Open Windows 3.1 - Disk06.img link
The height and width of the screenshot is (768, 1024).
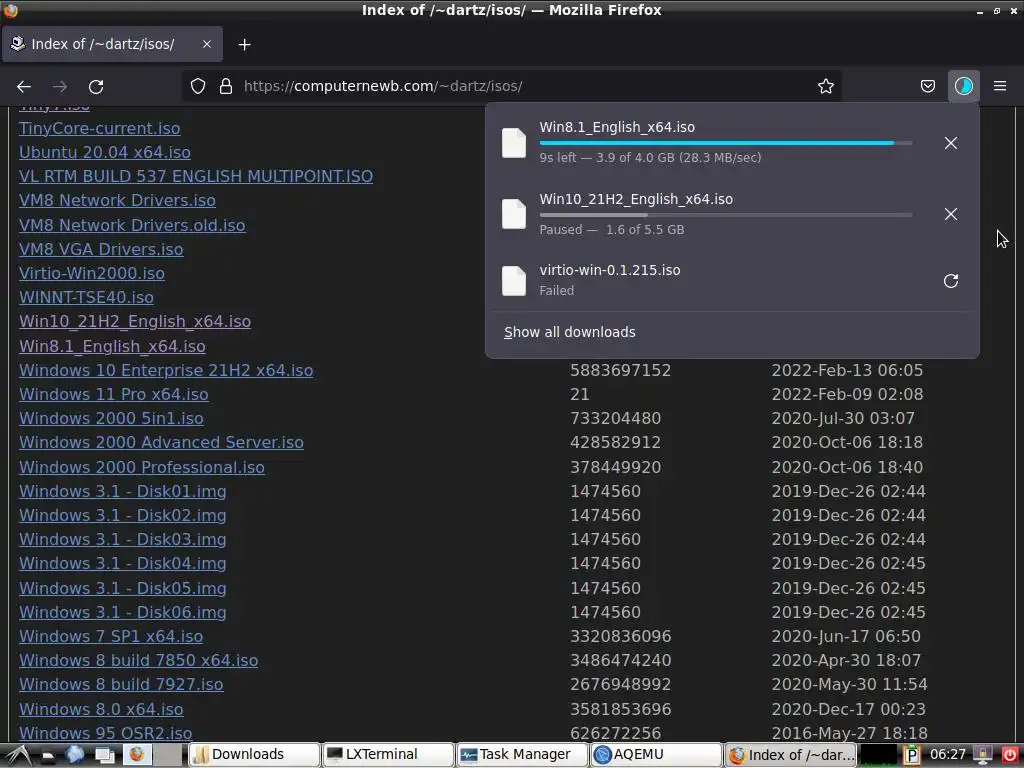(x=123, y=613)
